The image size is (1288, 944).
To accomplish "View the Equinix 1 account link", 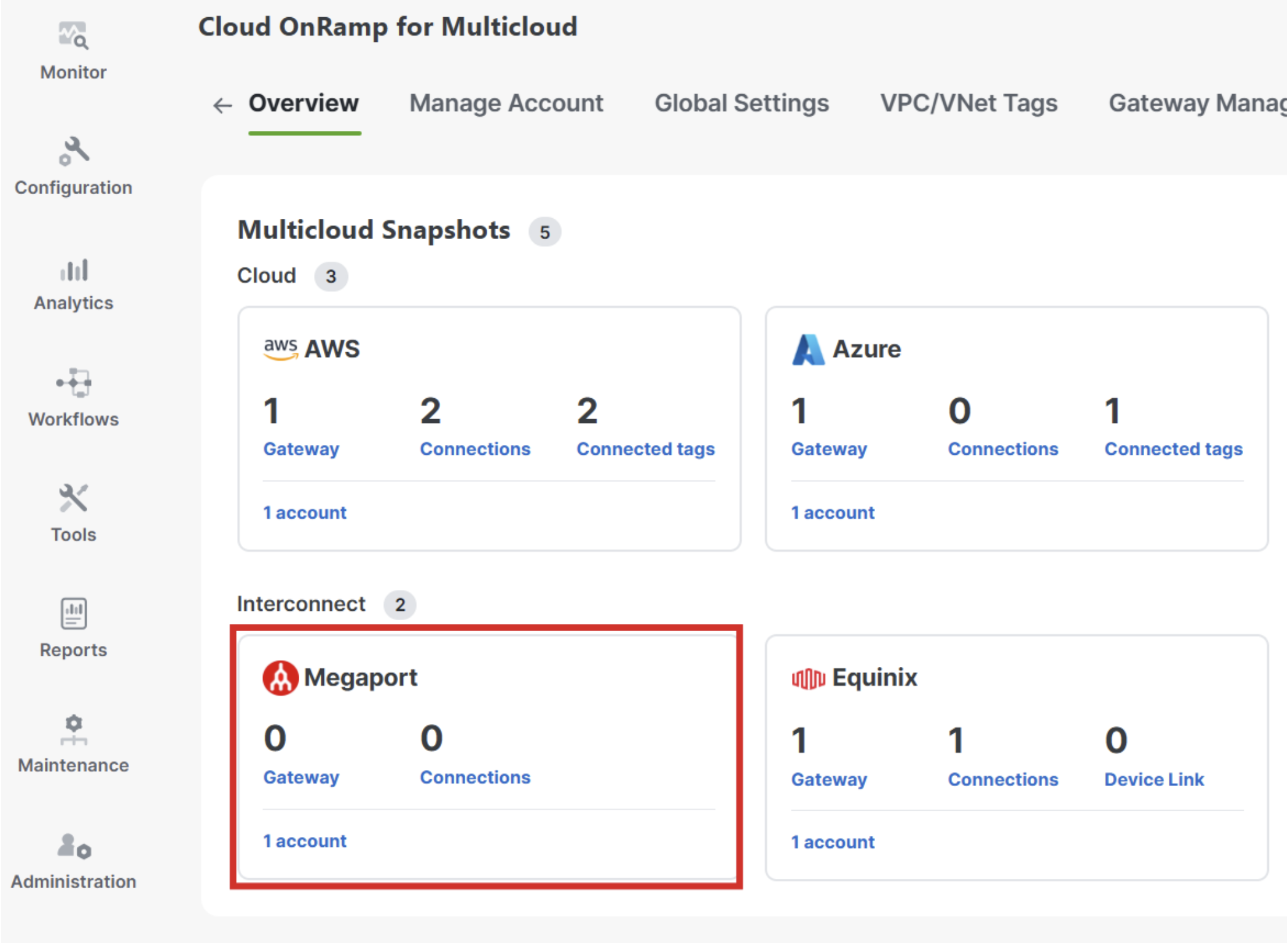I will coord(833,842).
